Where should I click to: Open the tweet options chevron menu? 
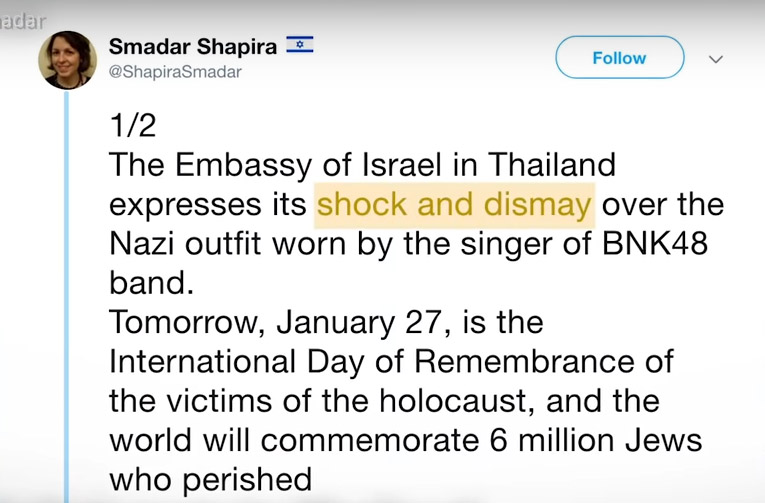coord(715,59)
